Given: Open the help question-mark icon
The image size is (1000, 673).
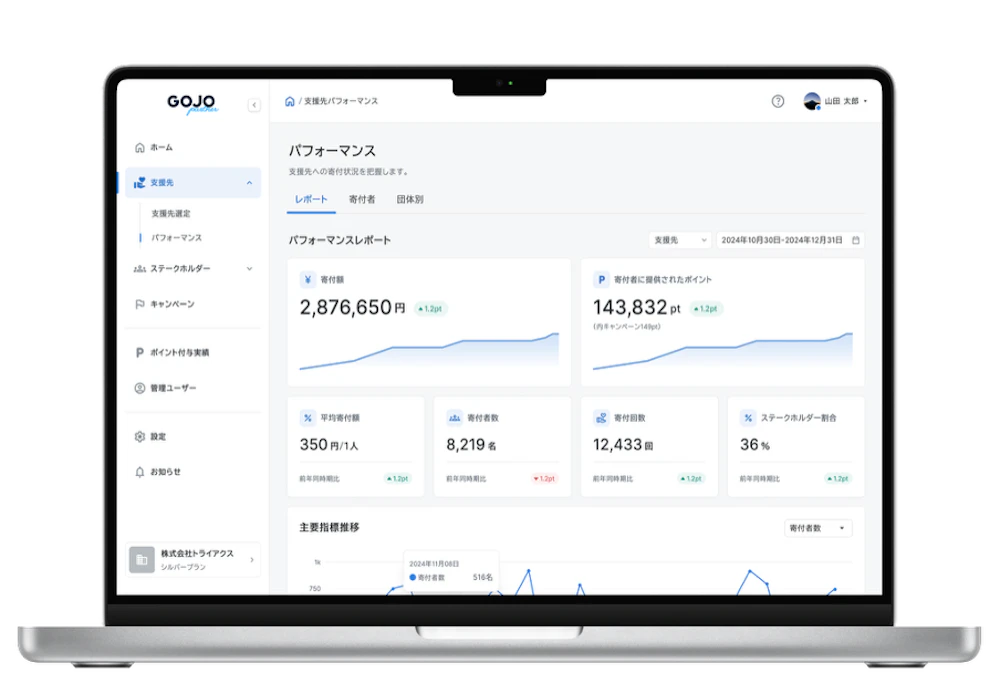Looking at the screenshot, I should (777, 101).
